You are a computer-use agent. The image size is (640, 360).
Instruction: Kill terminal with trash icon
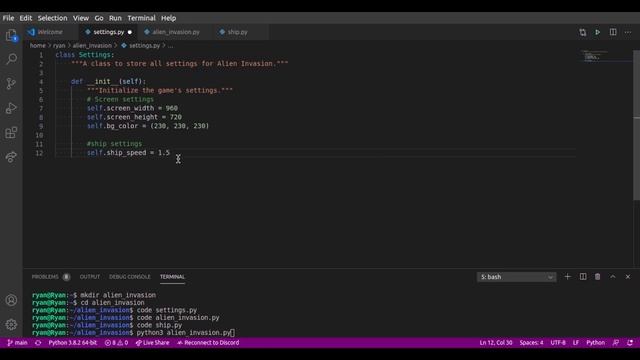pyautogui.click(x=598, y=277)
